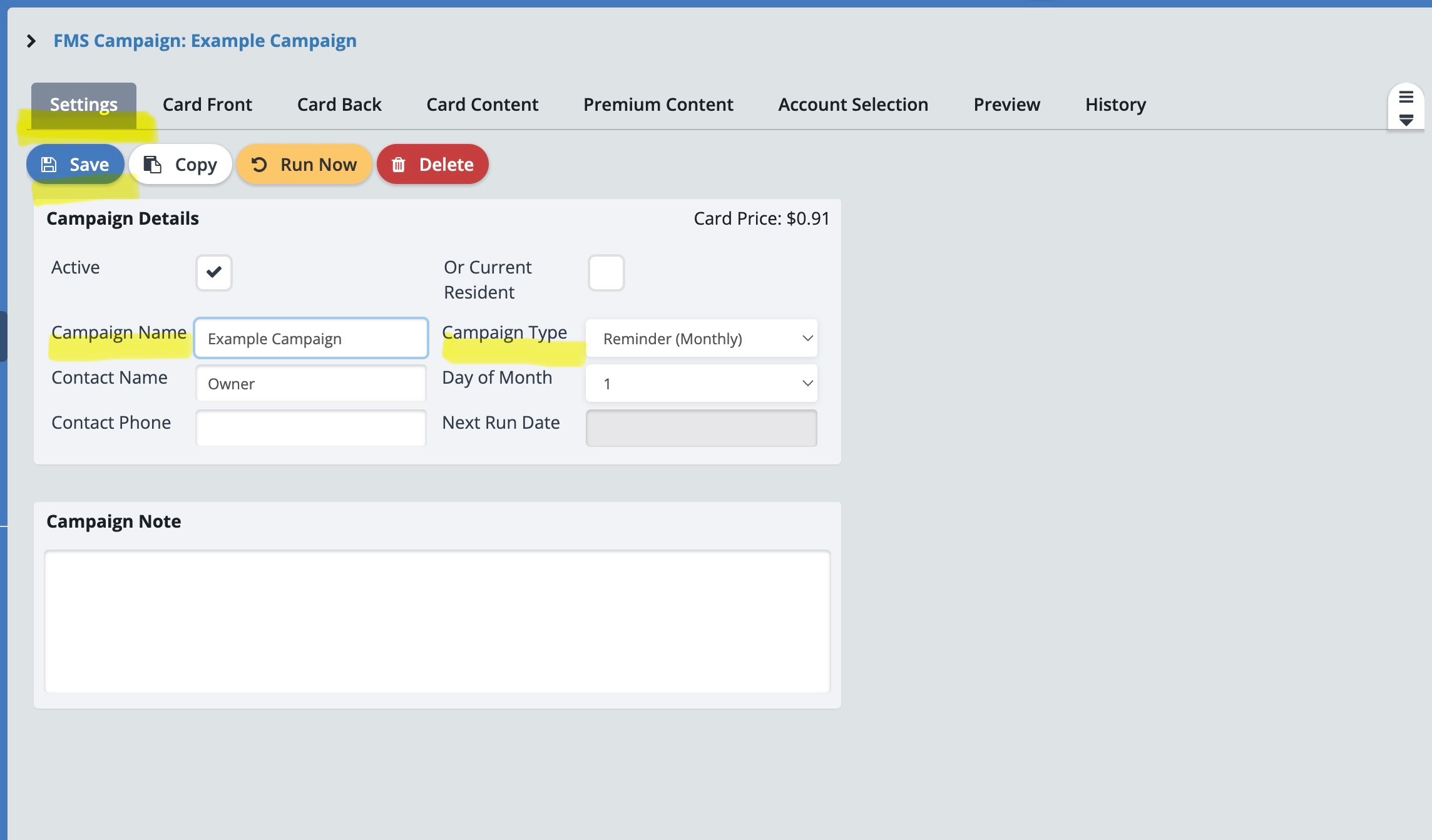Focus the Contact Phone input field
The width and height of the screenshot is (1432, 840).
coord(311,428)
